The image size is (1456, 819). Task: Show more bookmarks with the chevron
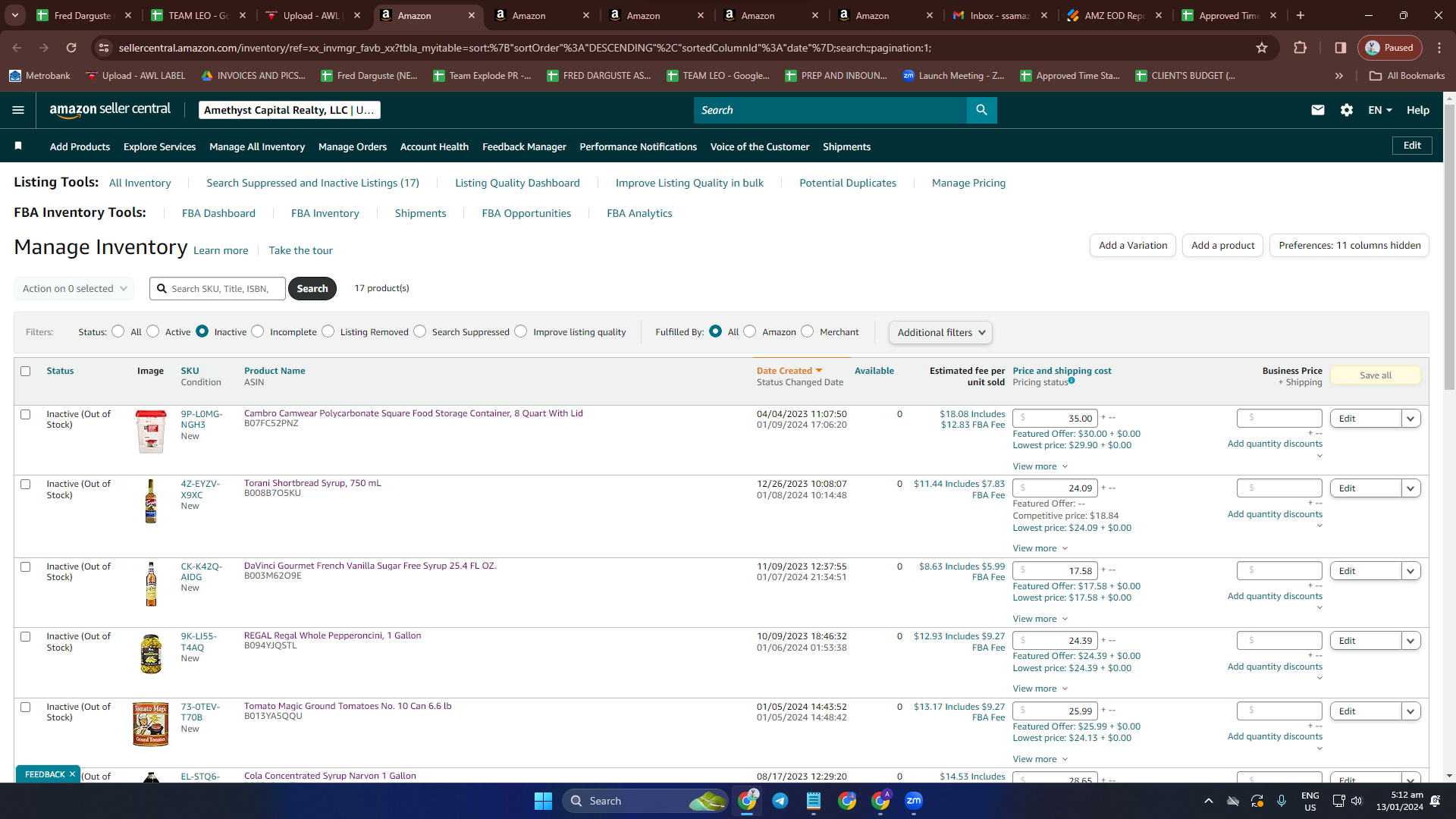tap(1339, 76)
